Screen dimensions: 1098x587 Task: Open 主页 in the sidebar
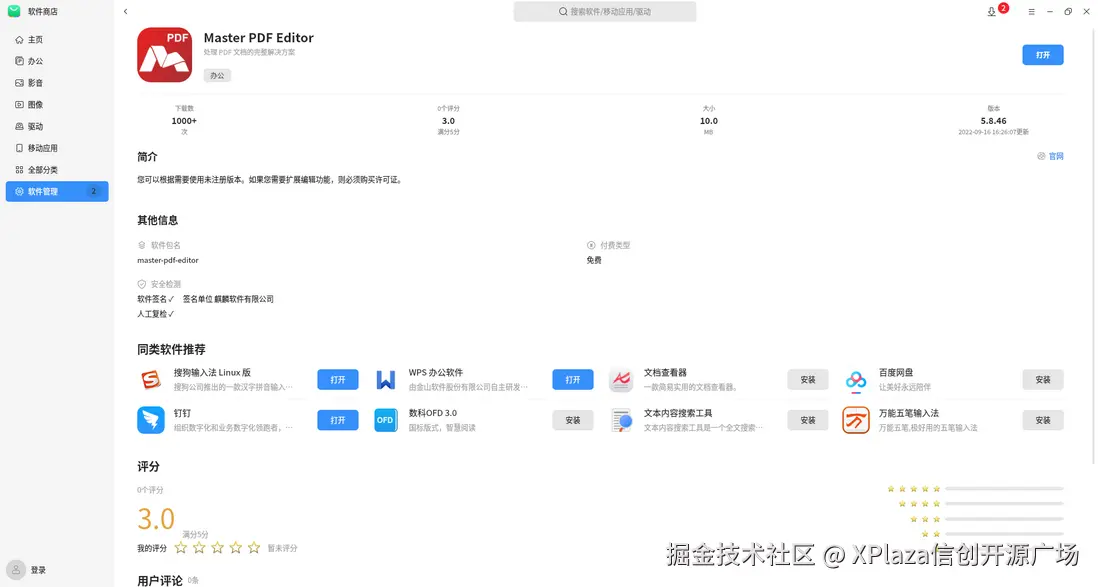[57, 40]
